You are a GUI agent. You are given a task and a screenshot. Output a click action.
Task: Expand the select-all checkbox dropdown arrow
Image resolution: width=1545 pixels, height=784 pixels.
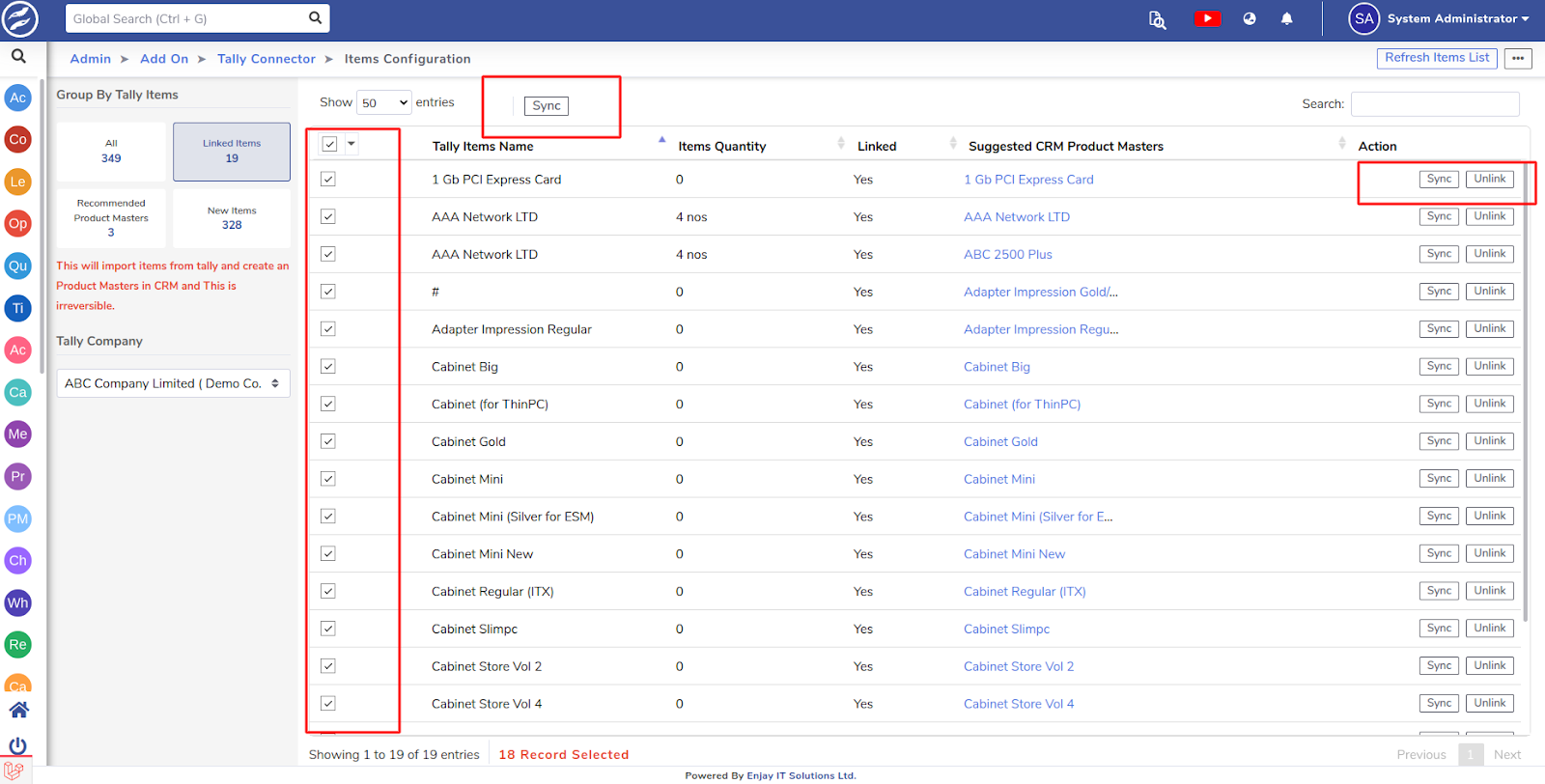tap(351, 144)
